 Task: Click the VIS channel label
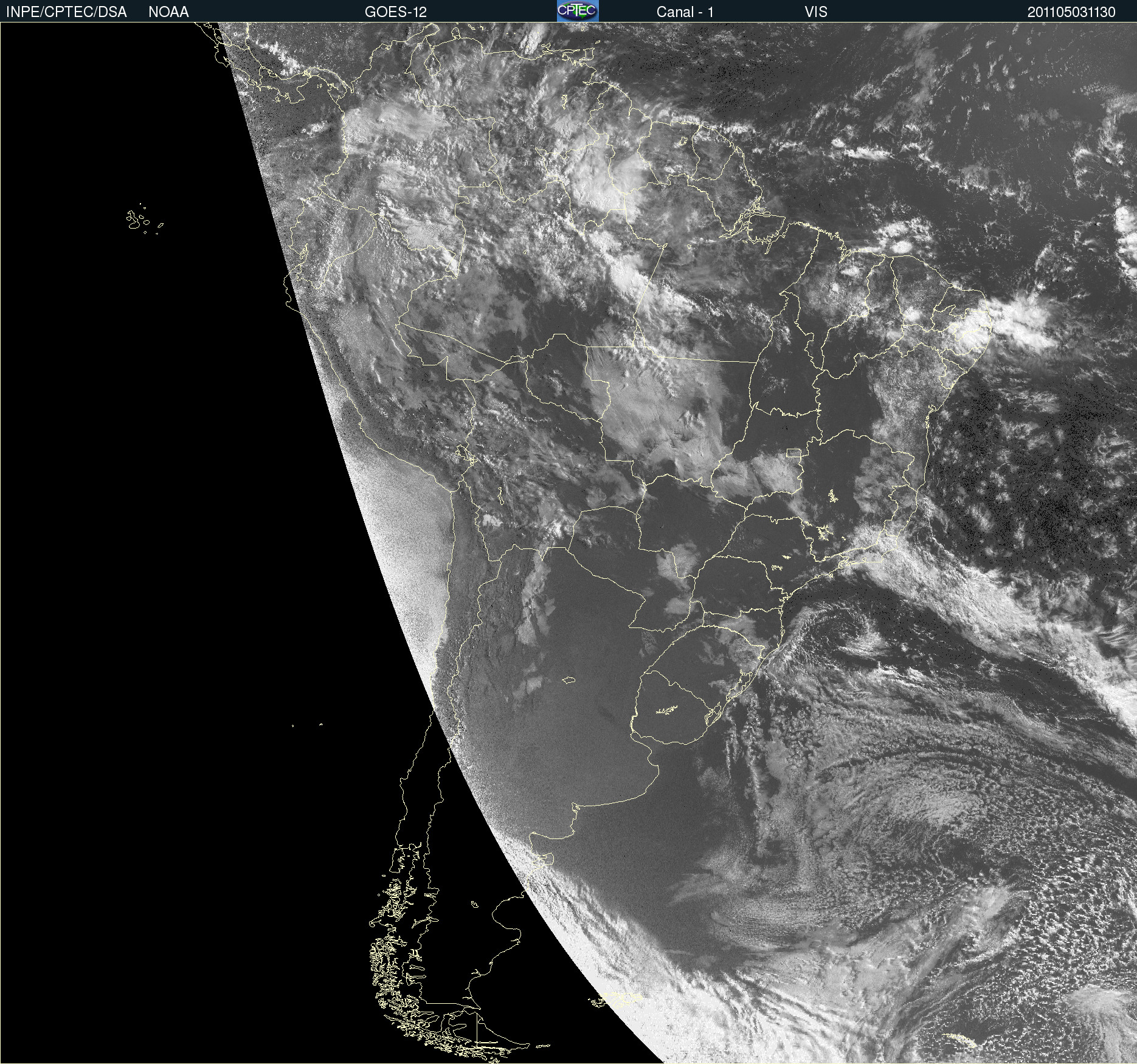[x=816, y=12]
